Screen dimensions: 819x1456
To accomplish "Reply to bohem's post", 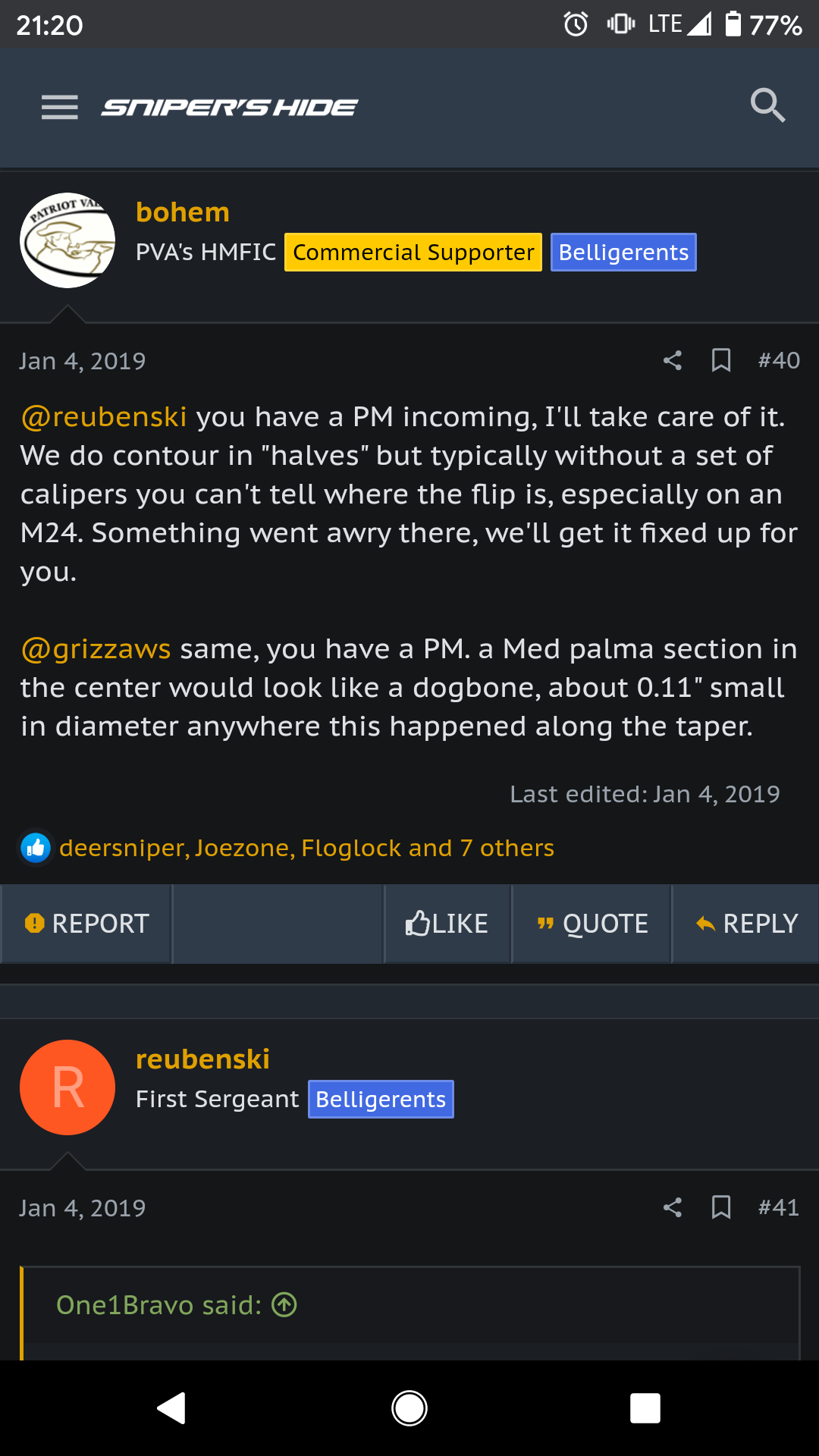I will pyautogui.click(x=746, y=924).
